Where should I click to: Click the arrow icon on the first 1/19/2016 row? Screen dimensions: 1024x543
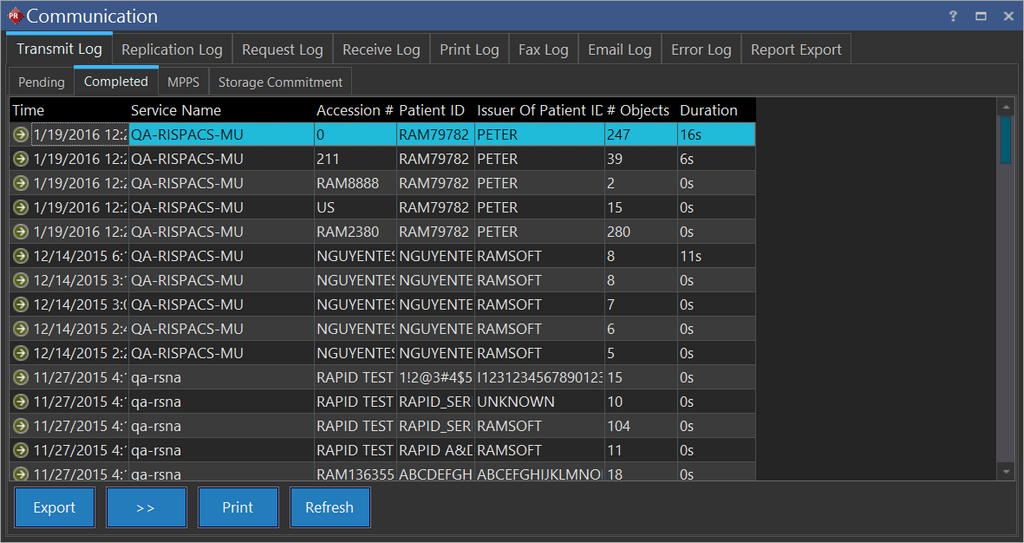(x=20, y=135)
